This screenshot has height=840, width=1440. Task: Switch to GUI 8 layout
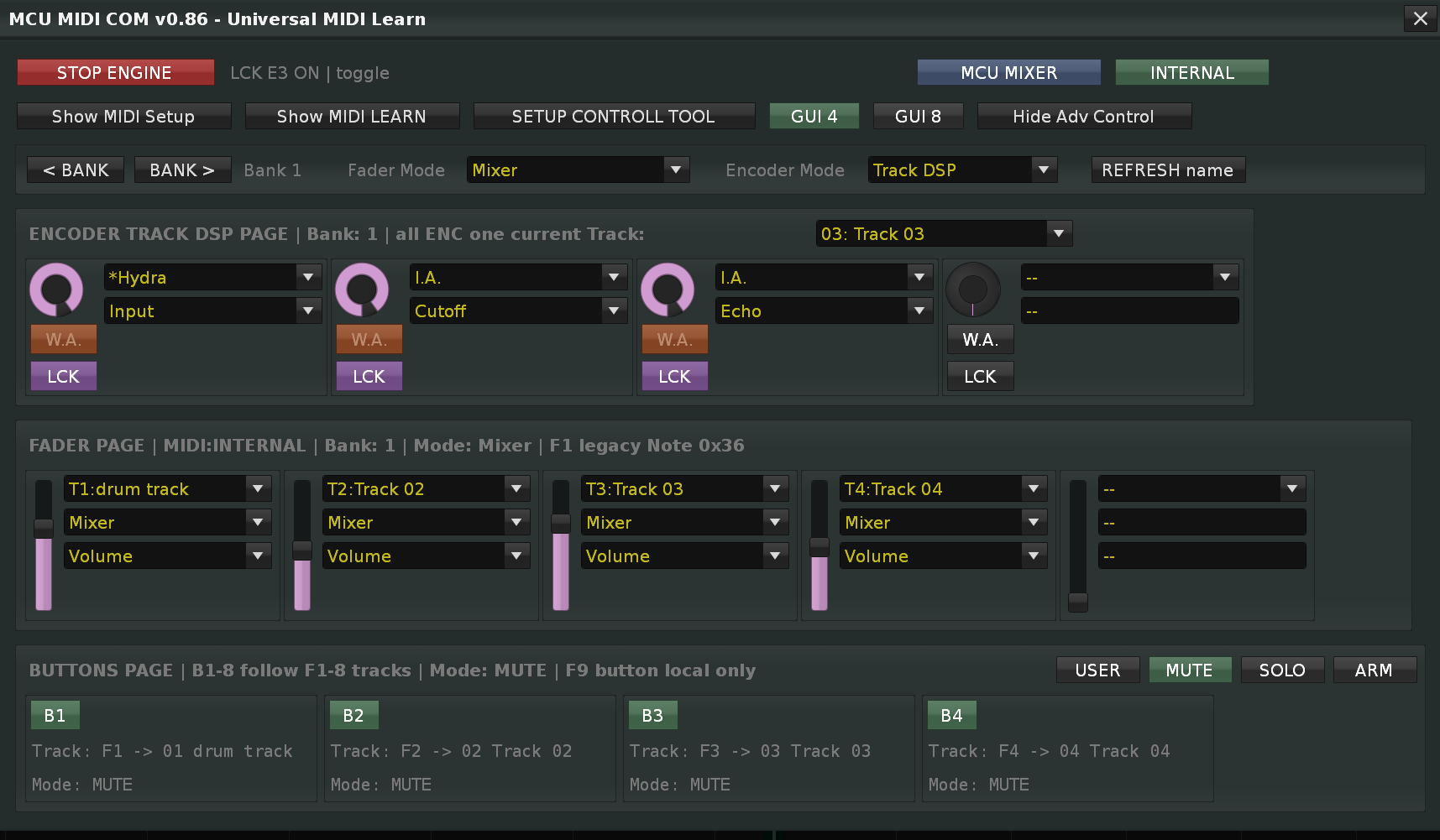(x=918, y=117)
